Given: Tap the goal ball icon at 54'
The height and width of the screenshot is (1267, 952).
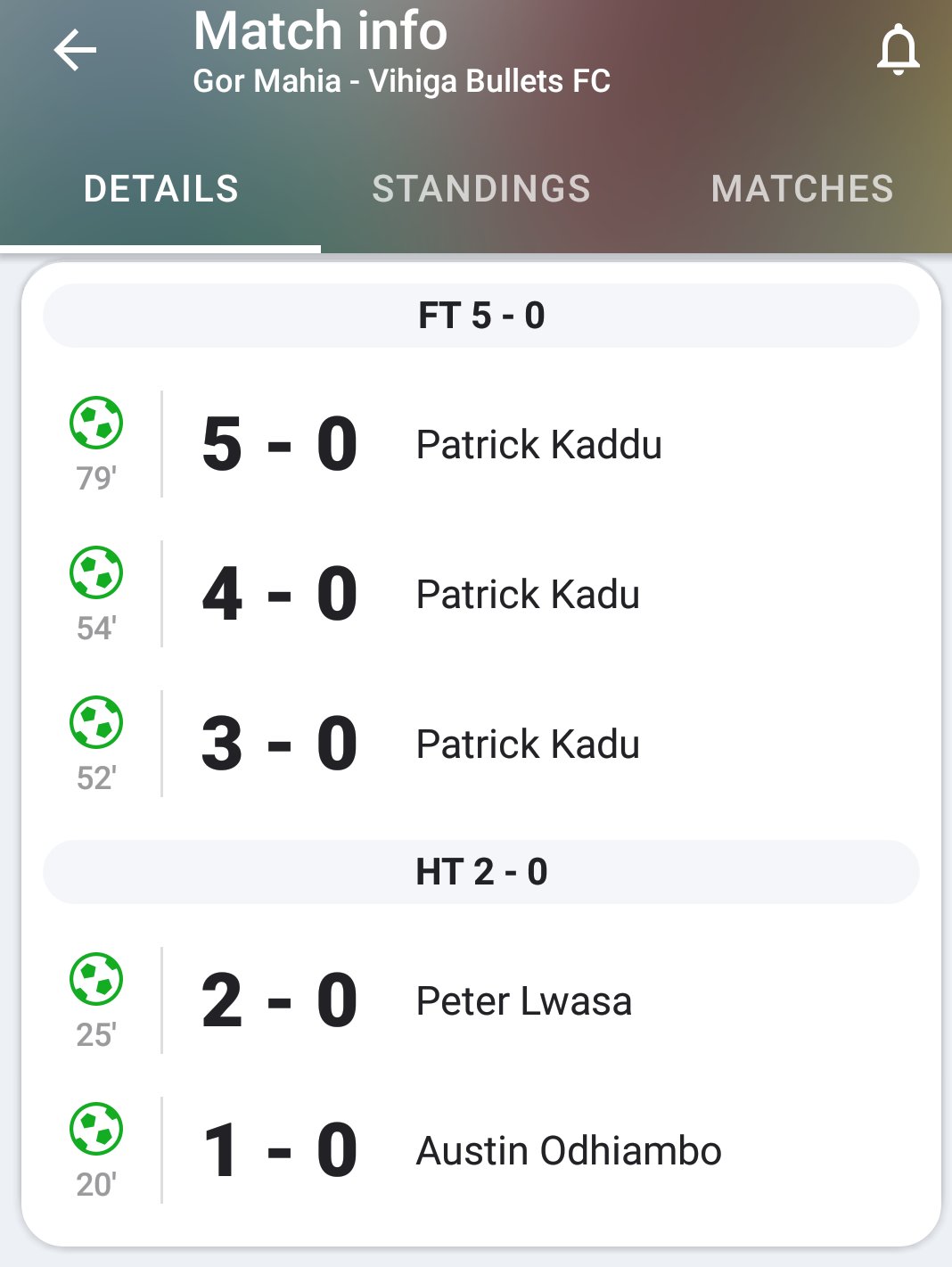Looking at the screenshot, I should 96,572.
